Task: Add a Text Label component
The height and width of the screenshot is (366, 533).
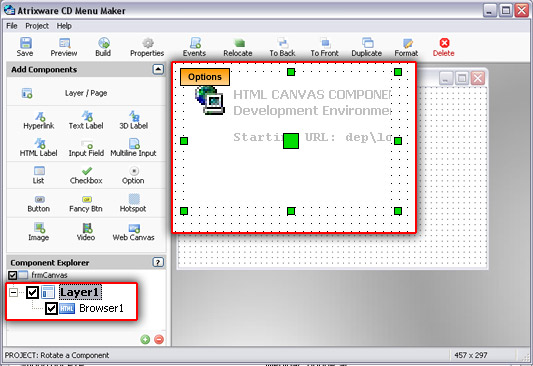Action: pyautogui.click(x=86, y=120)
